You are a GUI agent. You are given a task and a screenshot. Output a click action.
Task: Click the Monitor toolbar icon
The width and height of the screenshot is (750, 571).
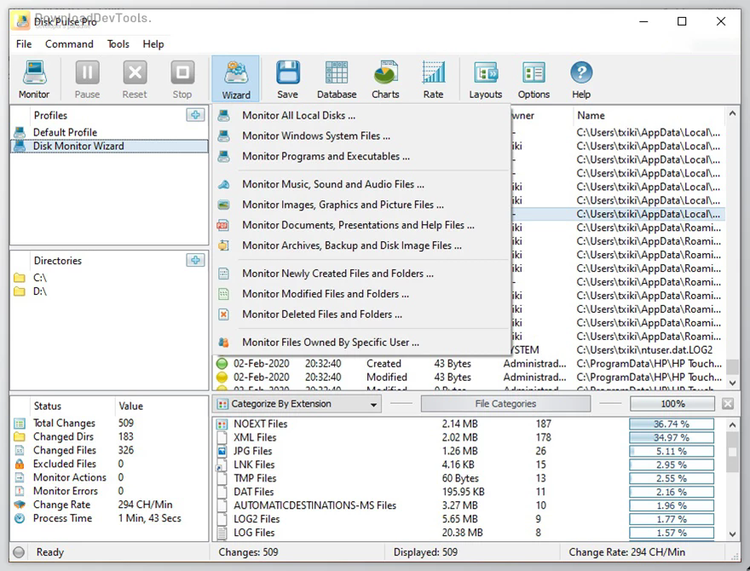coord(34,79)
